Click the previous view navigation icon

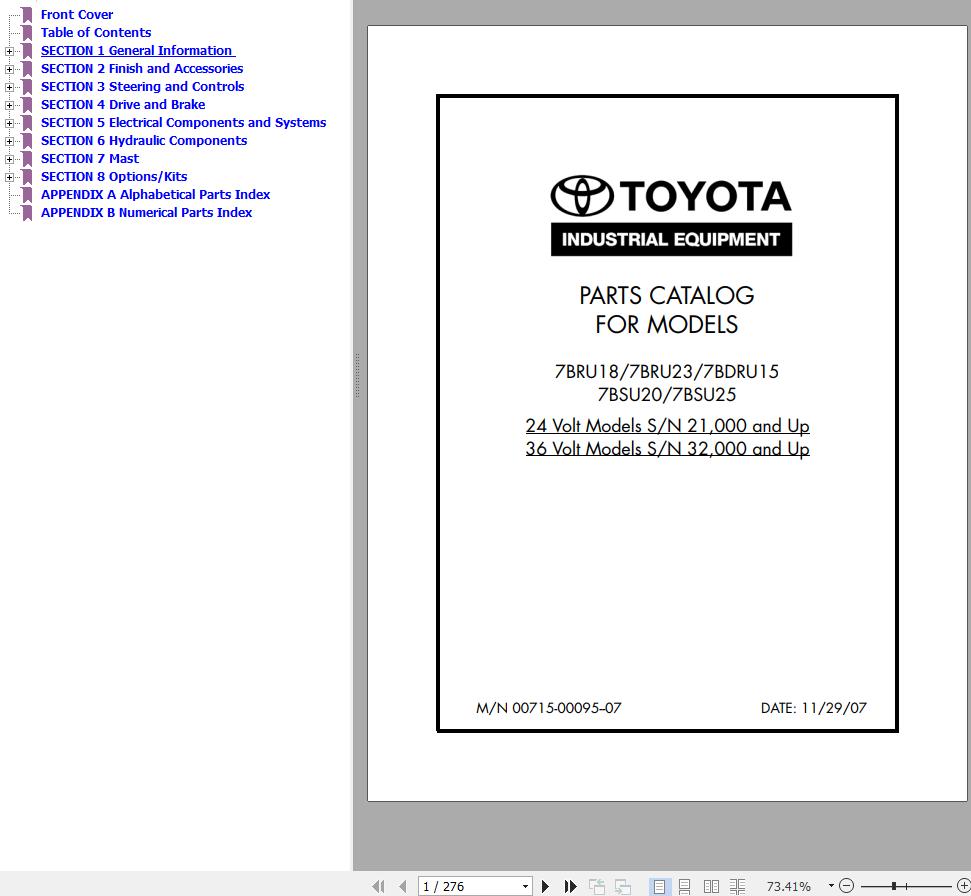coord(596,886)
